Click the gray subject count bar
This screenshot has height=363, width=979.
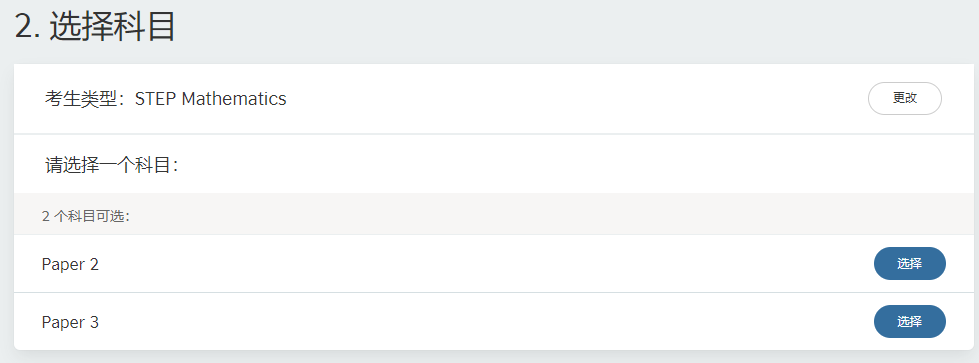pyautogui.click(x=493, y=214)
